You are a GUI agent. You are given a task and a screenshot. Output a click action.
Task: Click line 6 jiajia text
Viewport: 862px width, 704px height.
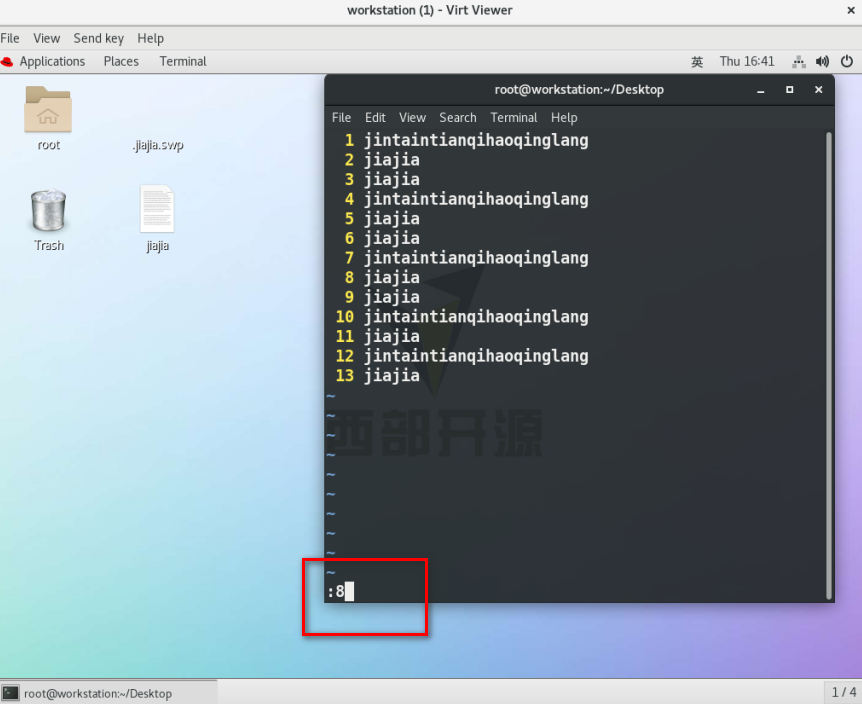click(x=391, y=239)
